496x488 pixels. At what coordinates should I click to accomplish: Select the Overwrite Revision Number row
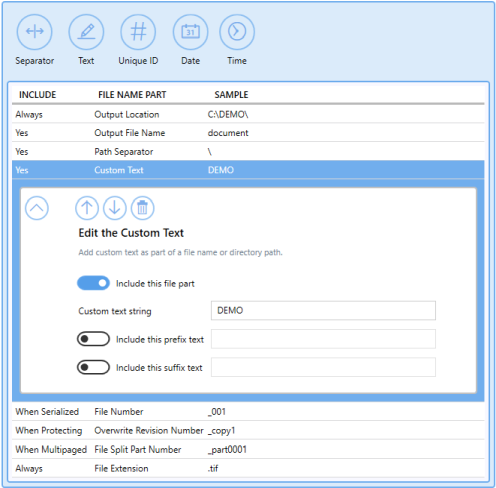[x=248, y=430]
